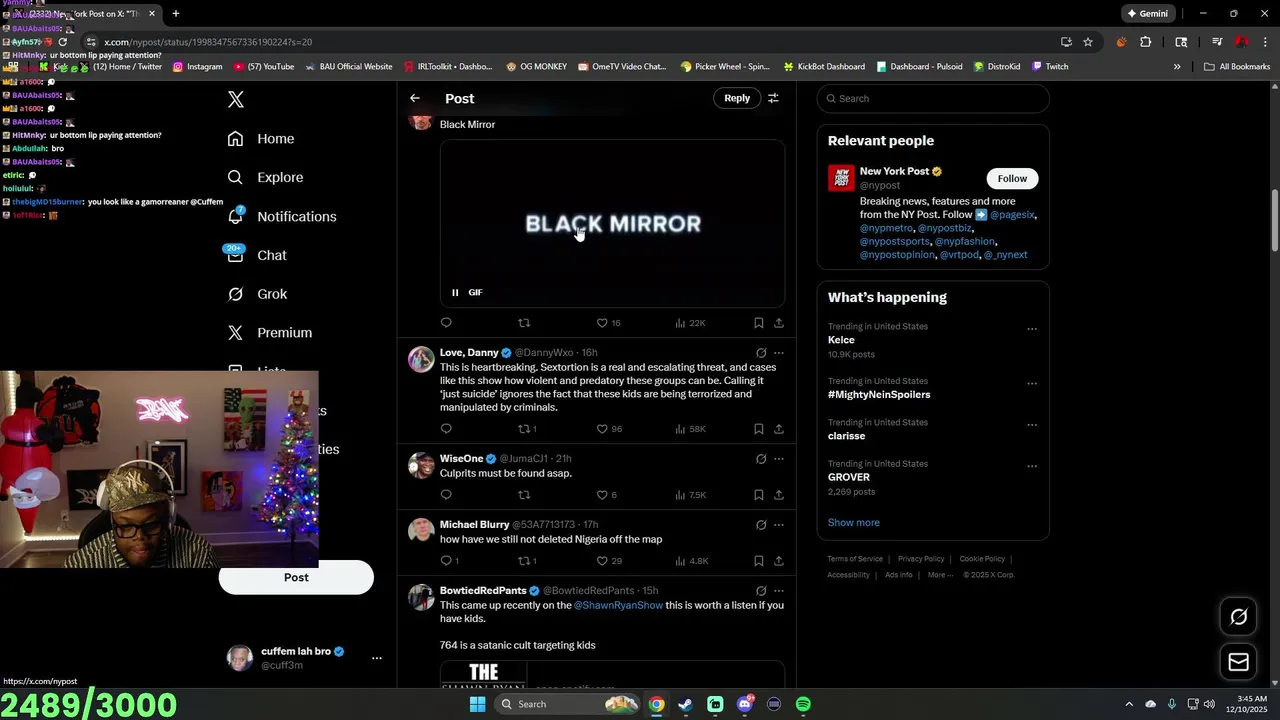Open All Bookmarks folder
Image resolution: width=1280 pixels, height=720 pixels.
point(1237,67)
